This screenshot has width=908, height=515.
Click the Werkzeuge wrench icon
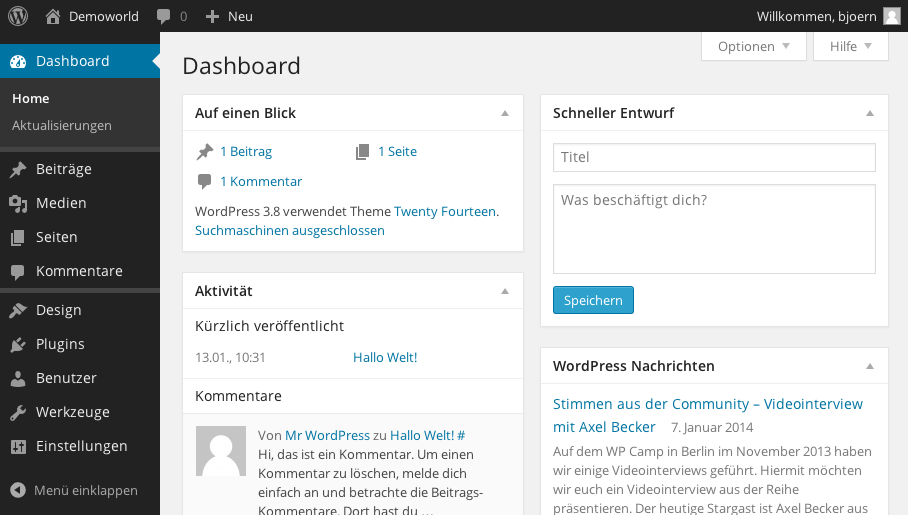(18, 413)
